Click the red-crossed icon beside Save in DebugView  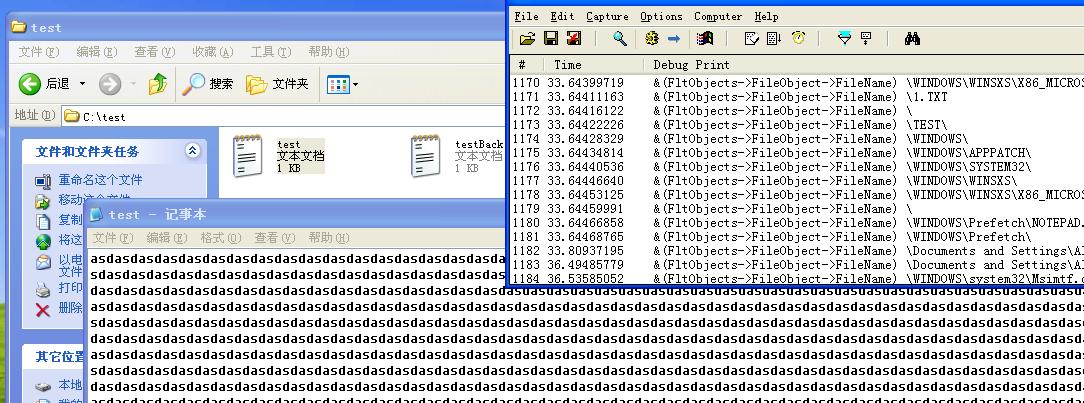point(574,39)
